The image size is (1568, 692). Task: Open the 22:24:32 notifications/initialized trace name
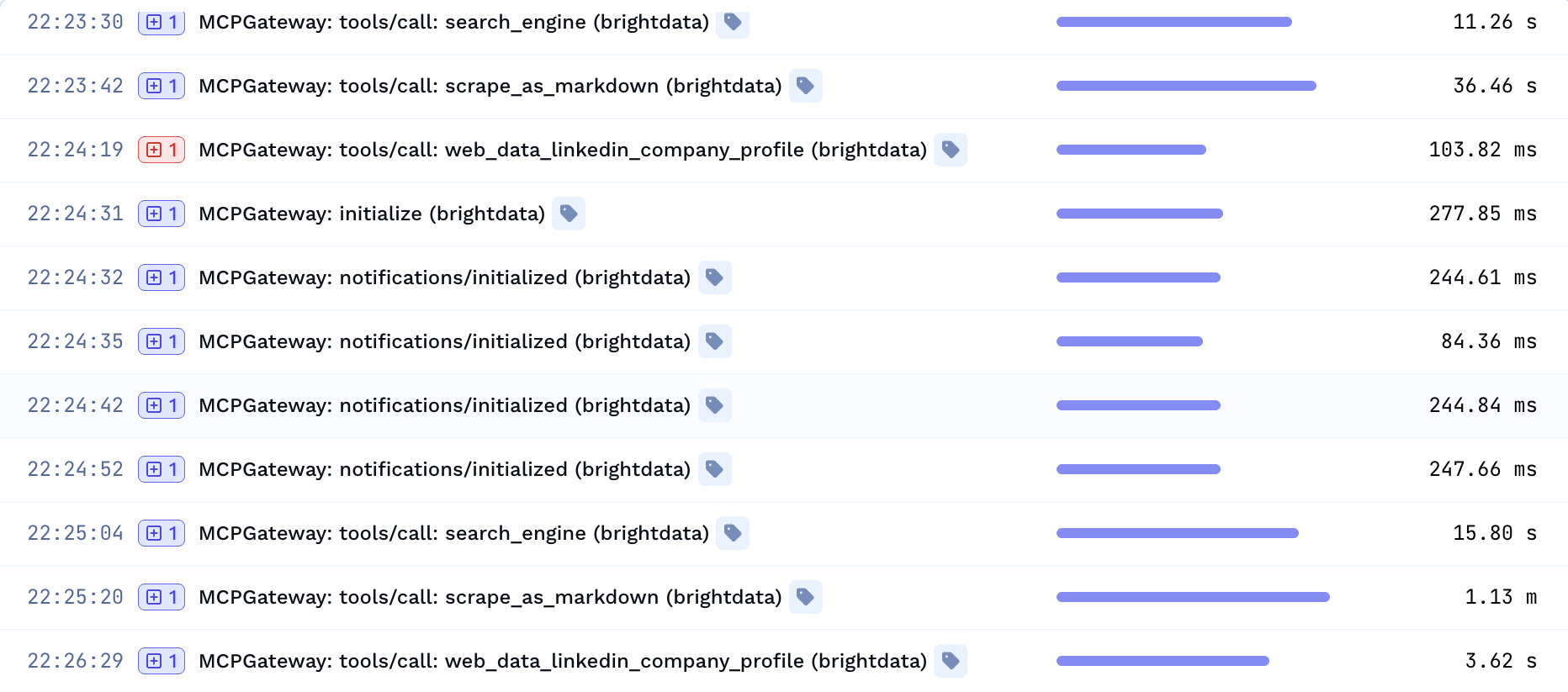click(x=445, y=277)
